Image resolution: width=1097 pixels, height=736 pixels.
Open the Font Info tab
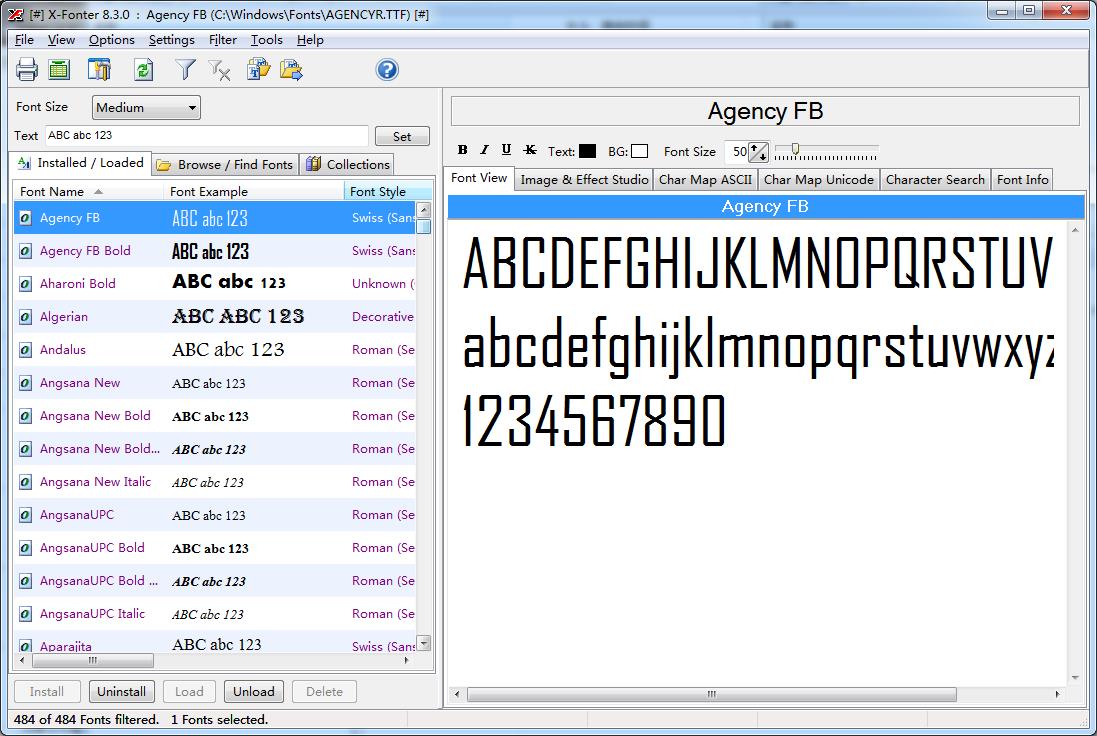(x=1022, y=180)
